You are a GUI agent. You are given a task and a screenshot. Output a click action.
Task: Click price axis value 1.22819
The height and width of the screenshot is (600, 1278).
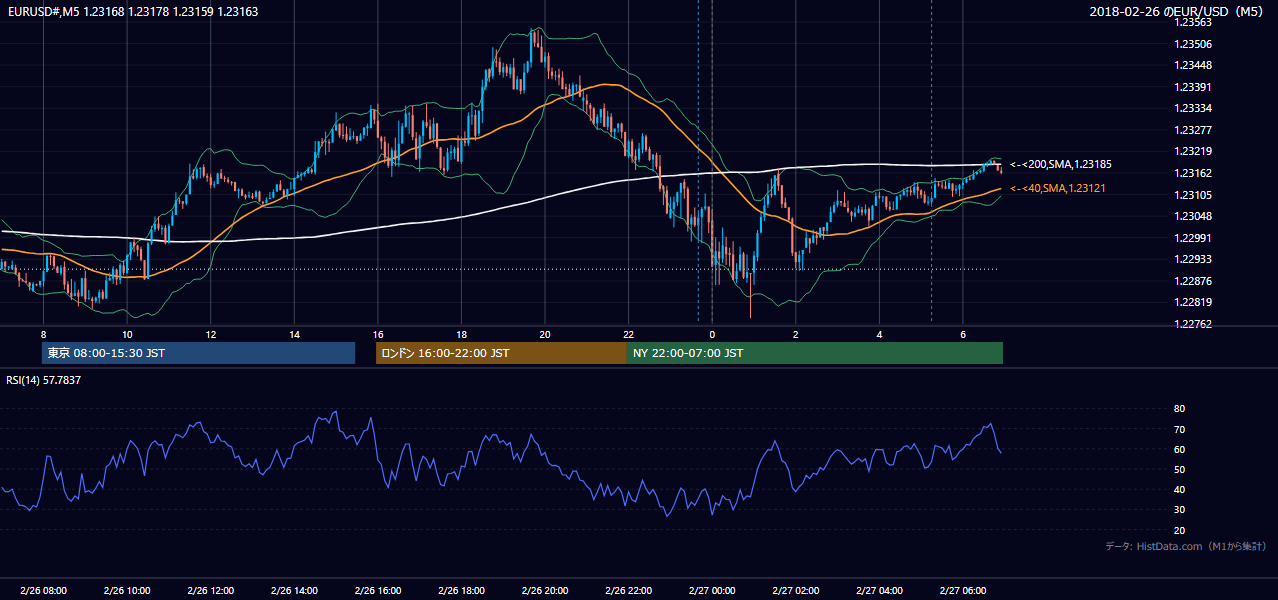1192,302
